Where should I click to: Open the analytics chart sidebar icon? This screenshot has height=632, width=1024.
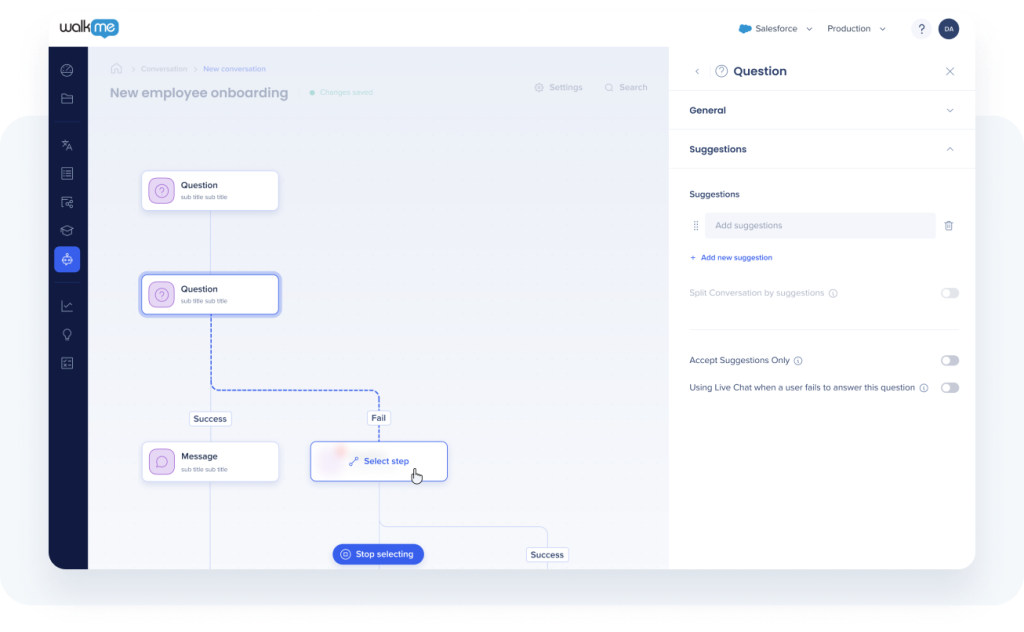click(67, 306)
